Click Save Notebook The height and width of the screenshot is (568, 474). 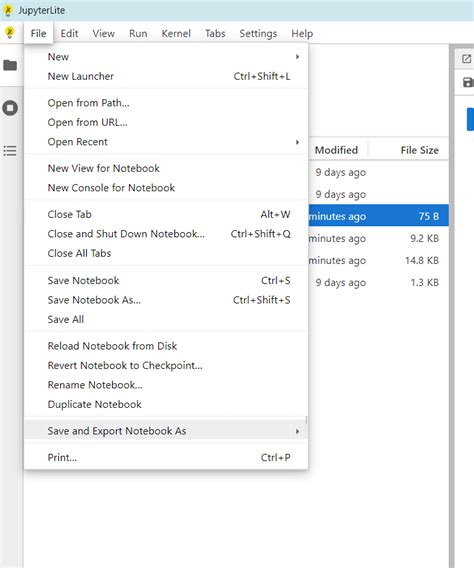pos(166,280)
